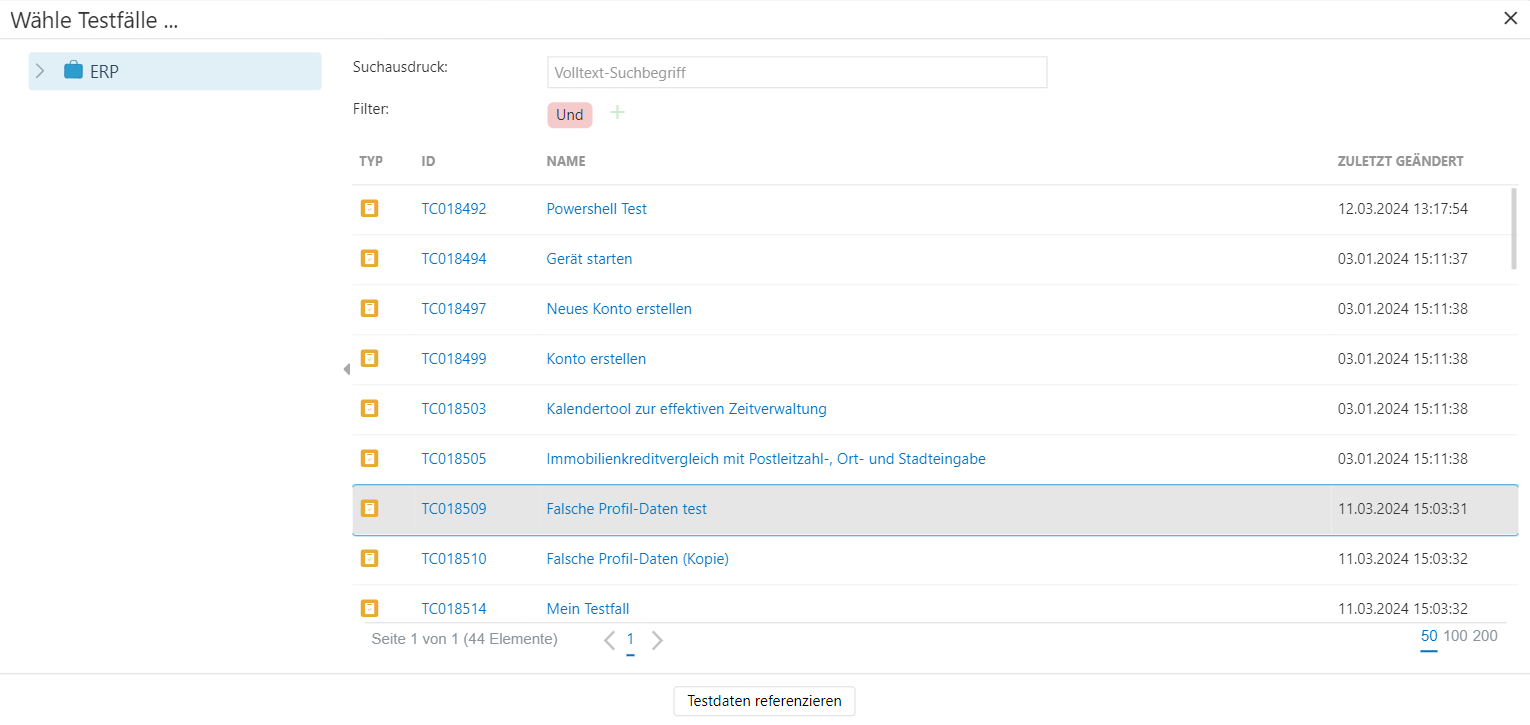Click the type icon for Falsche Profil-Daten test
The image size is (1530, 725).
(x=369, y=509)
